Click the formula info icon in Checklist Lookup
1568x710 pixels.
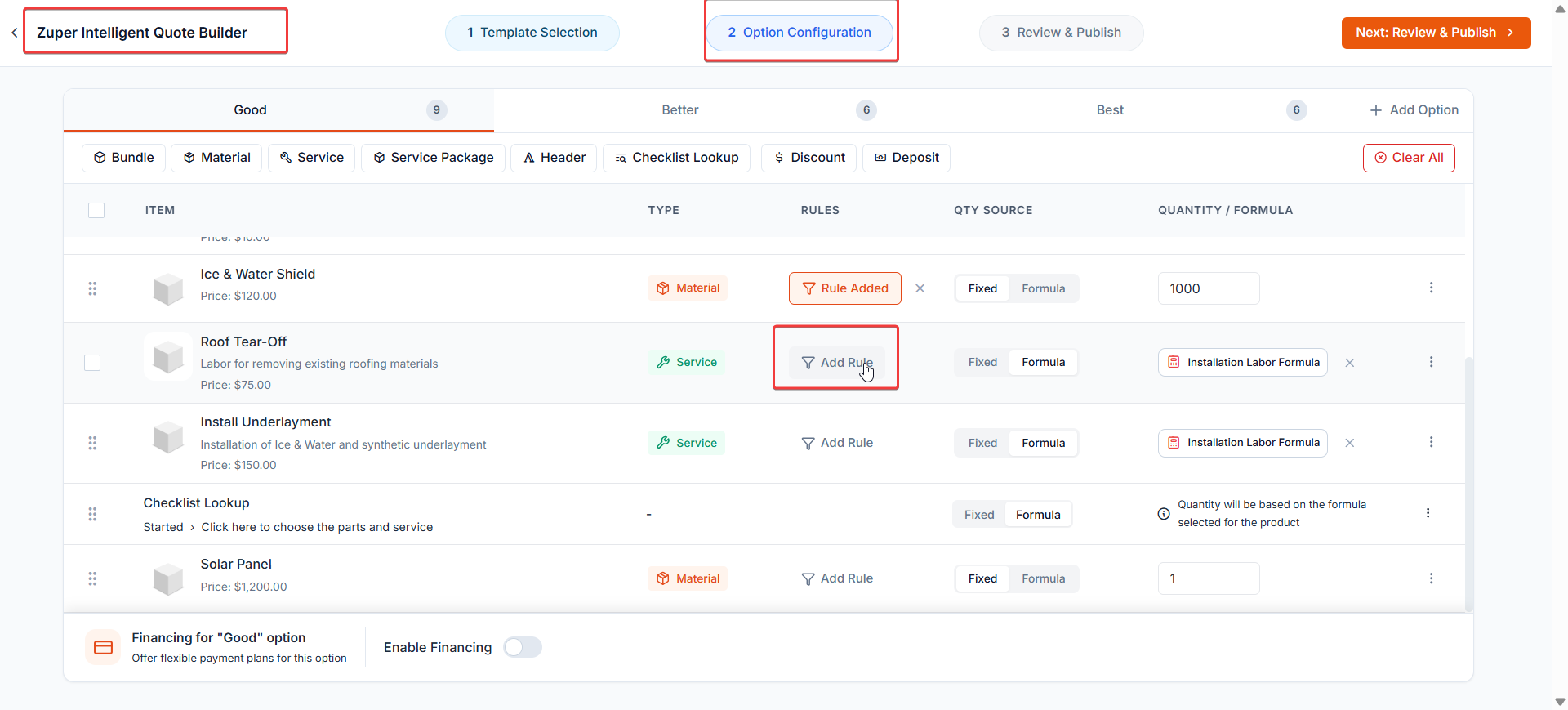pos(1164,514)
